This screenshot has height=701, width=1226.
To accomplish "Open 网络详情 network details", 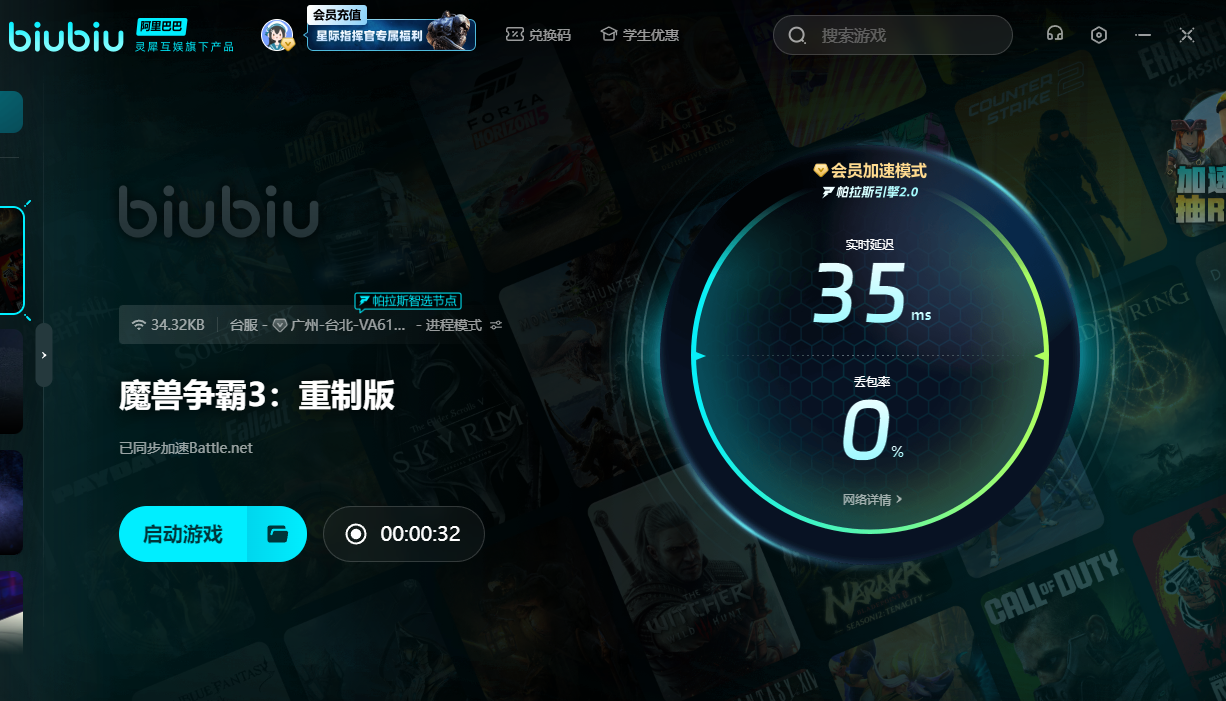I will pyautogui.click(x=872, y=499).
